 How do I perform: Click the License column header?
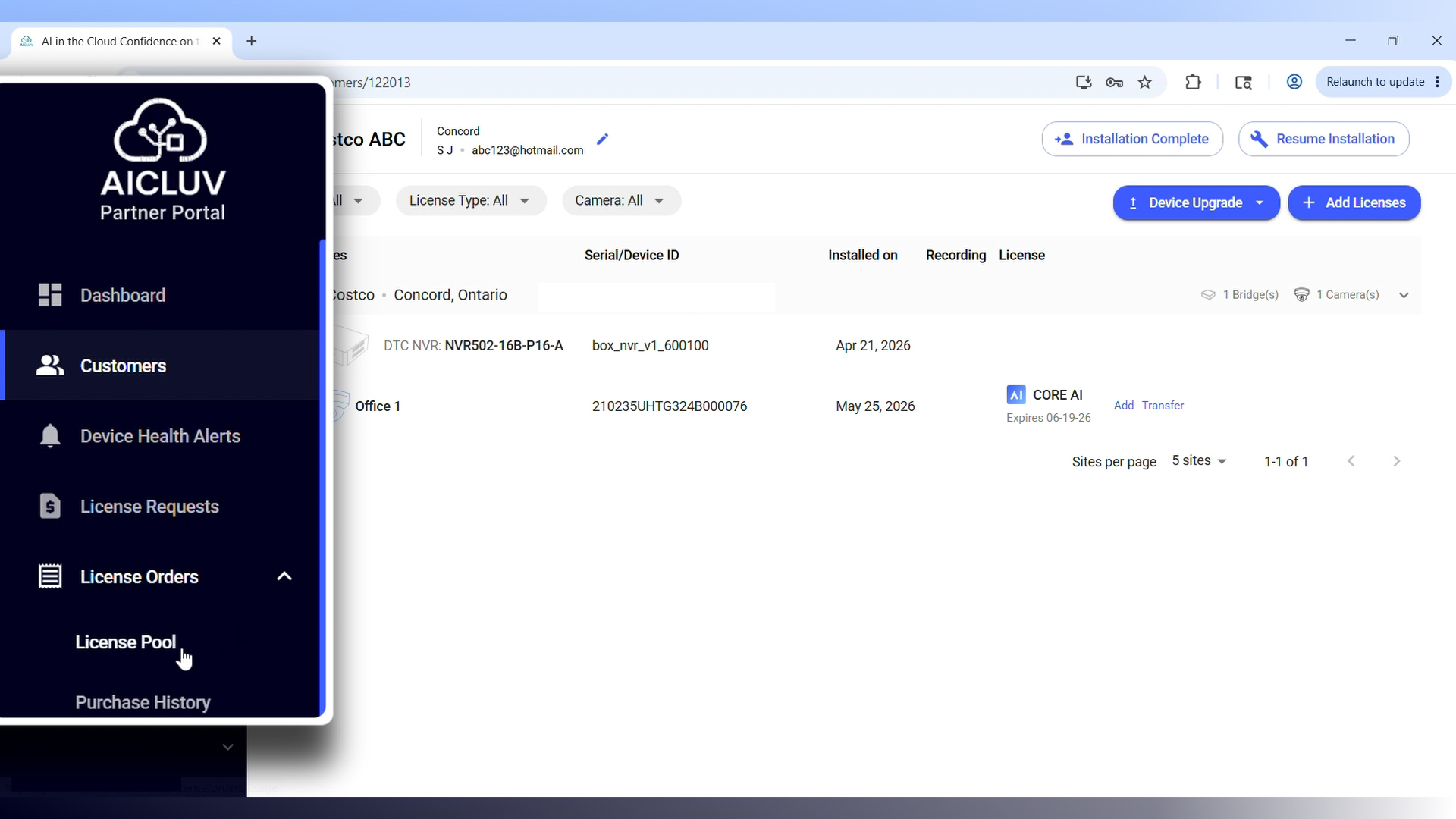tap(1021, 256)
